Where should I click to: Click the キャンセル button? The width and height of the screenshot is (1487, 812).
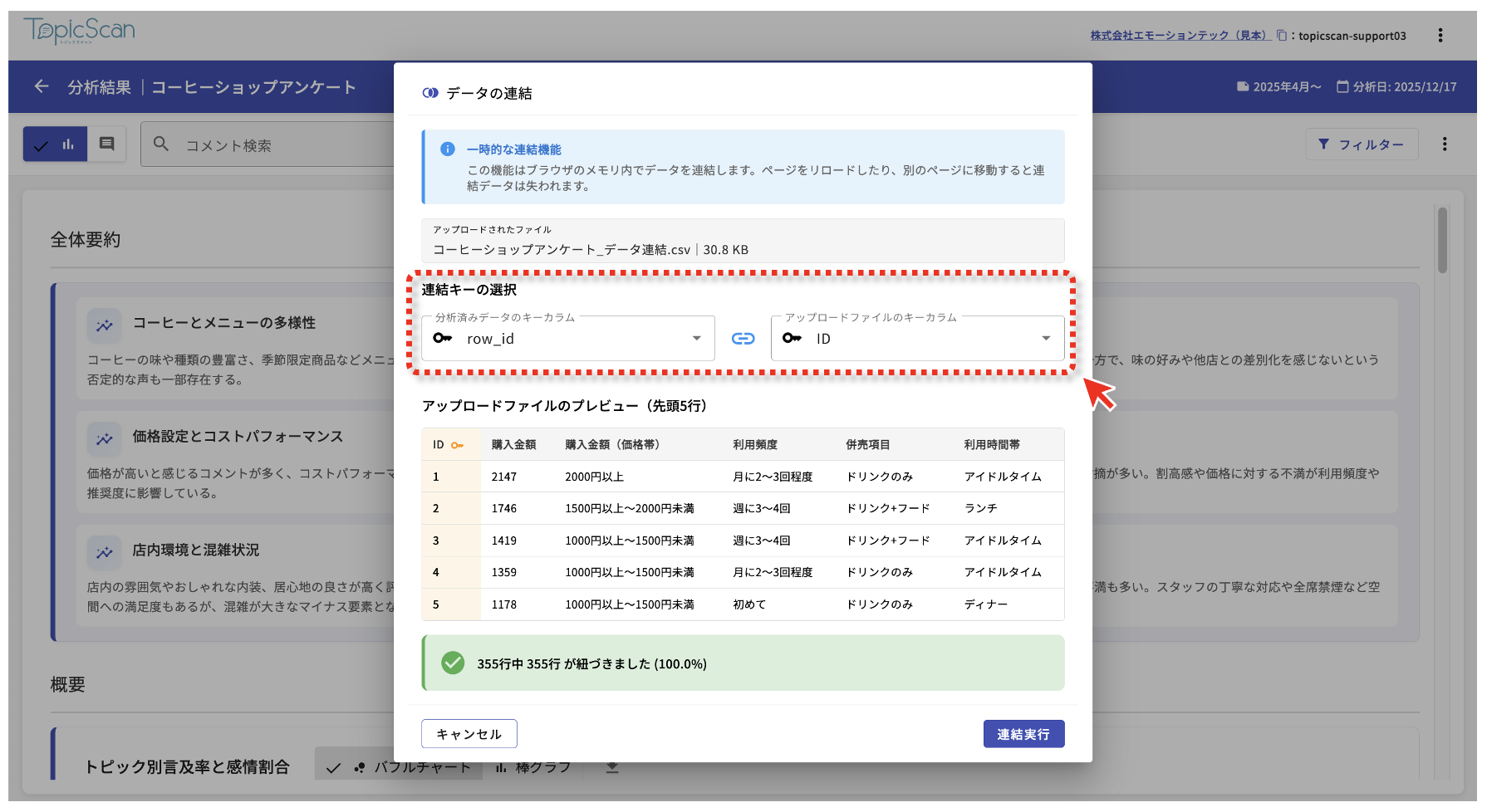(x=469, y=734)
